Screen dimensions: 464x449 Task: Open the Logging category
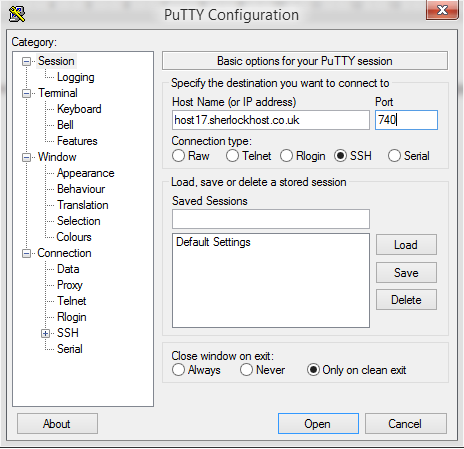pyautogui.click(x=76, y=77)
